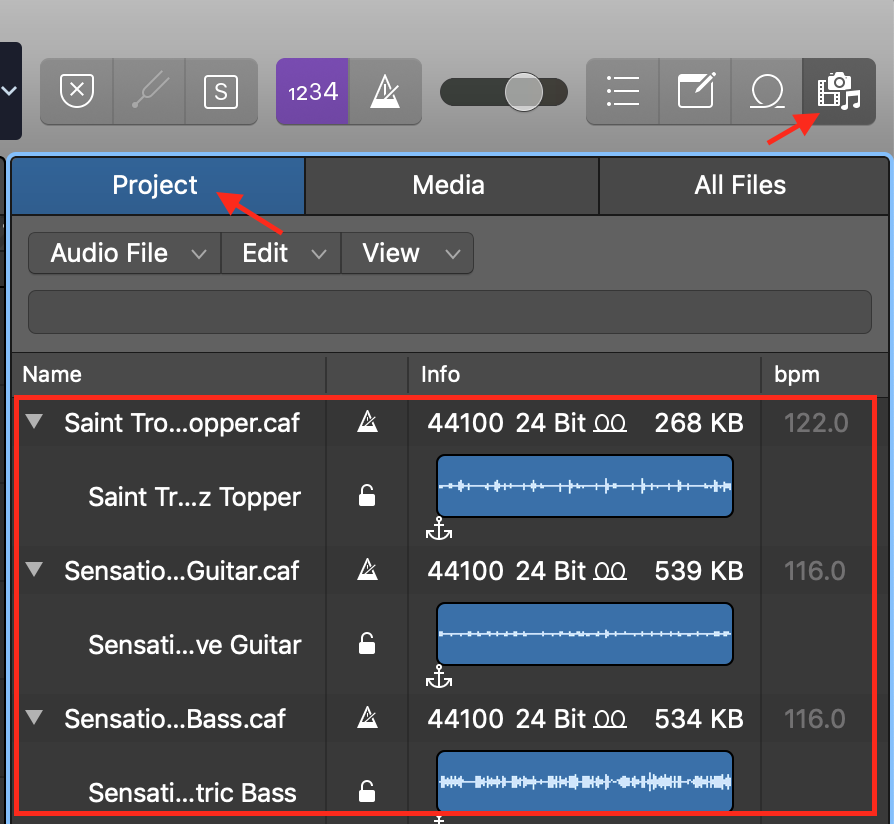Click the 539 KB file size
This screenshot has height=824, width=894.
pos(699,571)
